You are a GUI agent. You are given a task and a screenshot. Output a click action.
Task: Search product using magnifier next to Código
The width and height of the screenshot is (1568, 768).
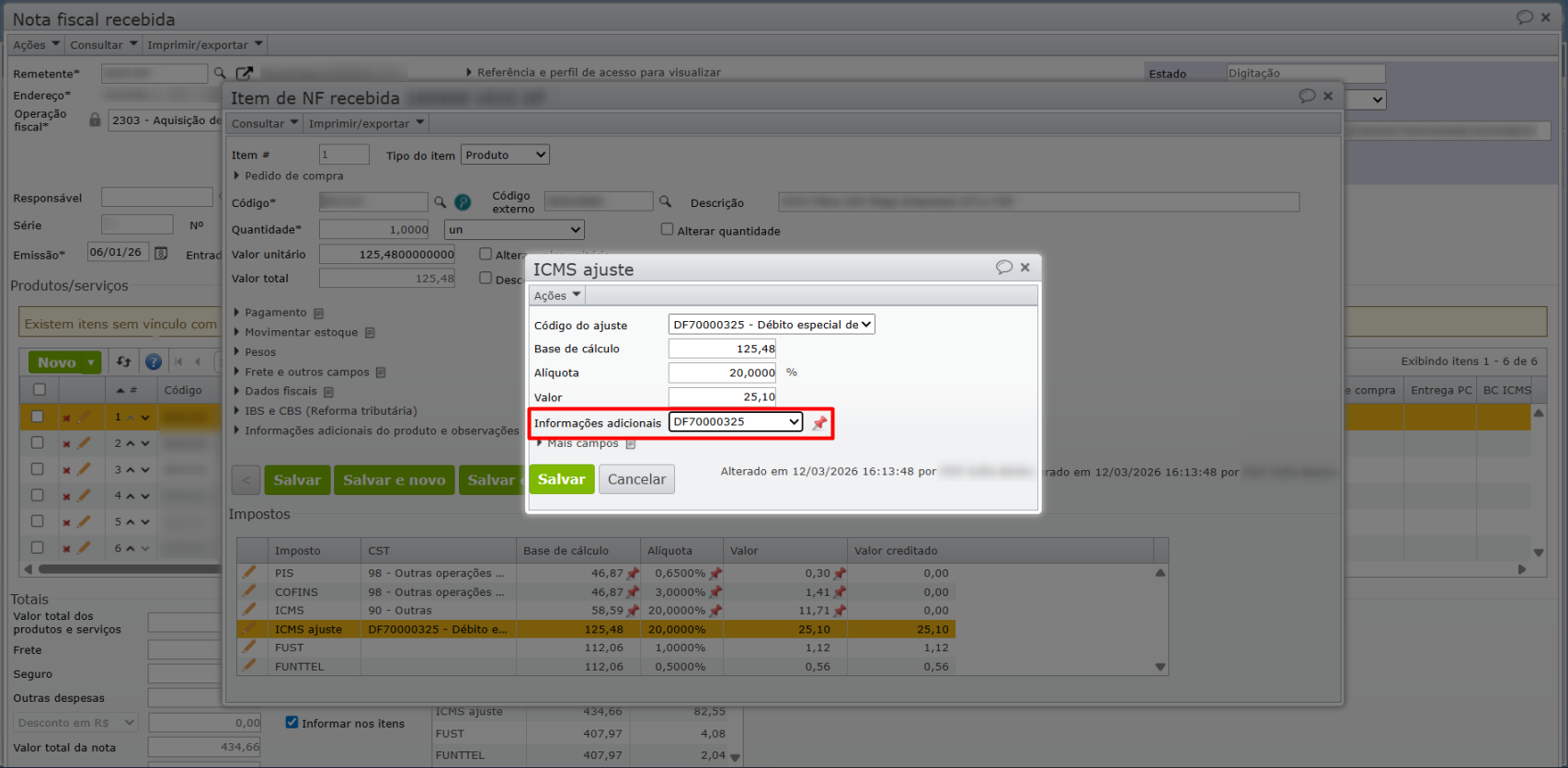point(440,202)
